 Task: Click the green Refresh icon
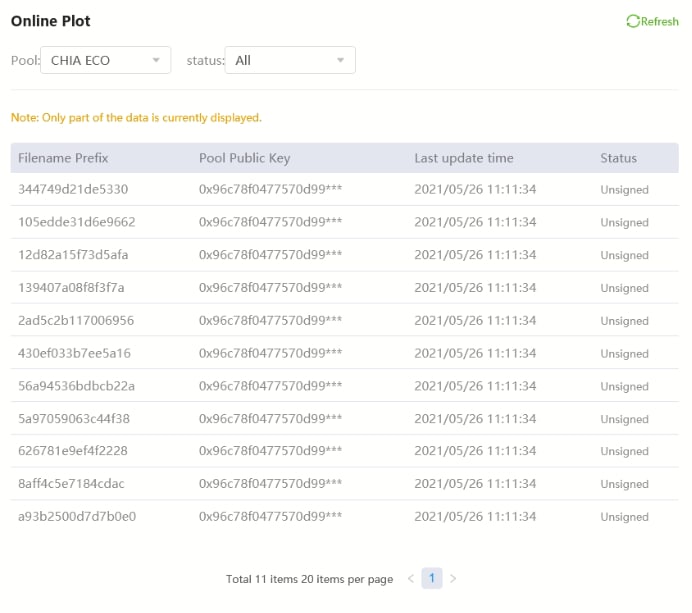(x=632, y=21)
